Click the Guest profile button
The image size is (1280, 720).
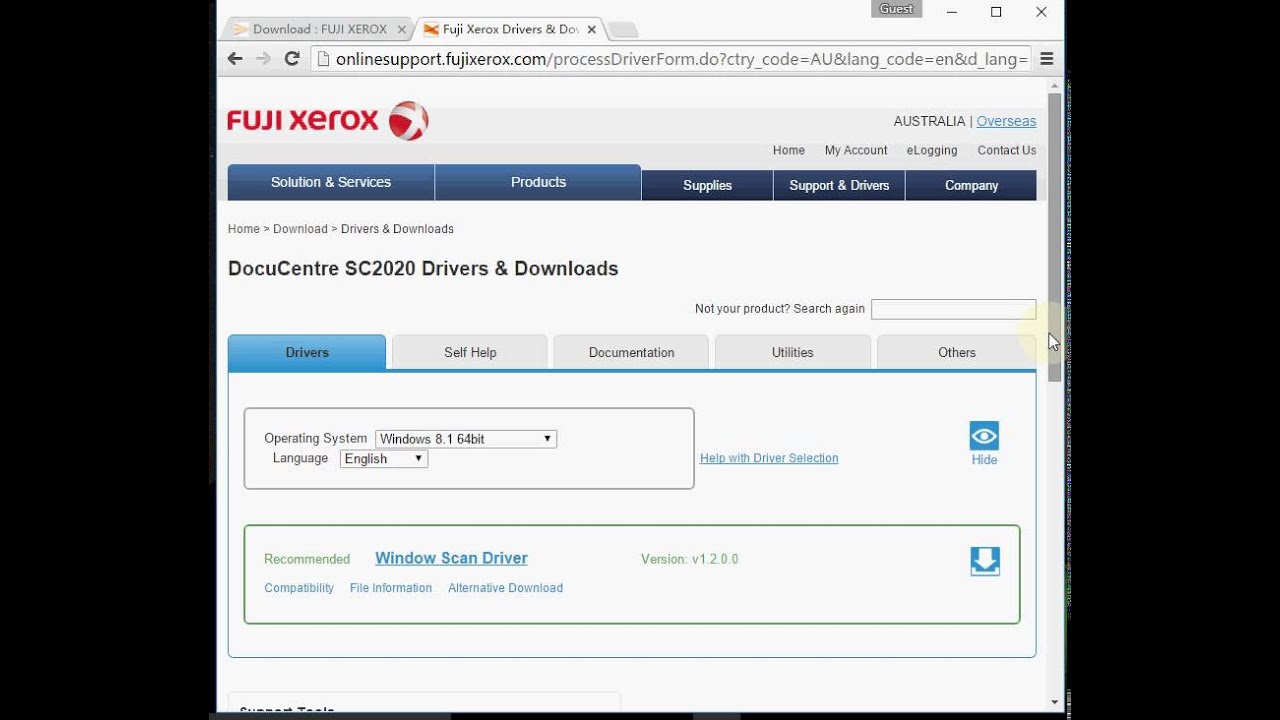click(x=896, y=9)
